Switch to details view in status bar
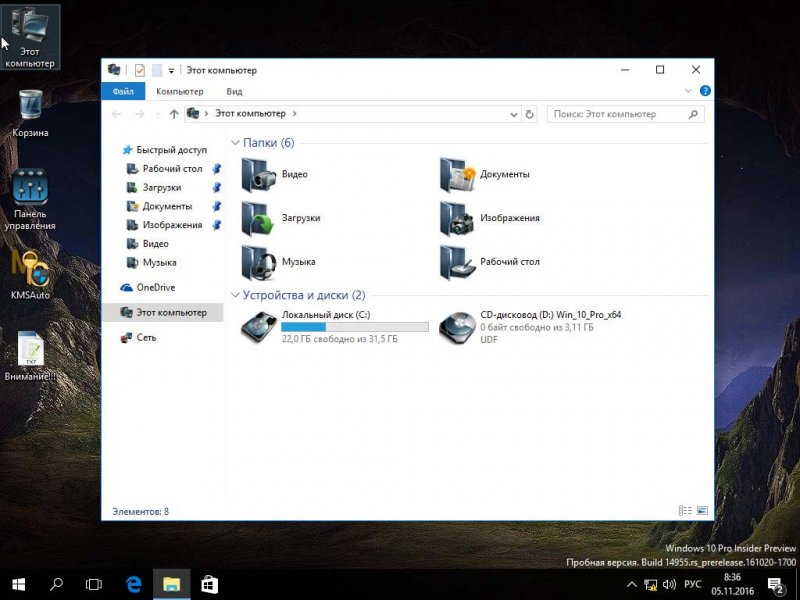Viewport: 800px width, 600px height. [x=685, y=511]
